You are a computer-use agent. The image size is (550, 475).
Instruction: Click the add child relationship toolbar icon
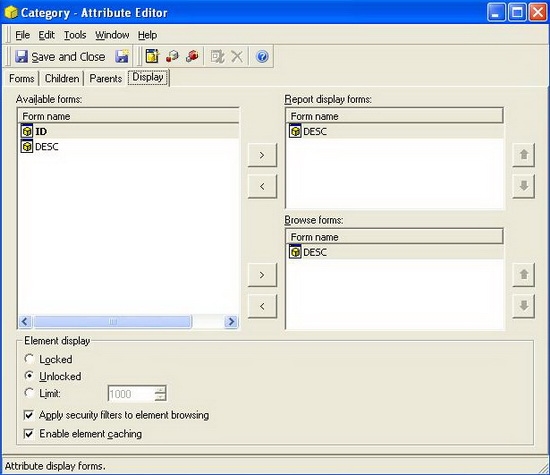[172, 56]
